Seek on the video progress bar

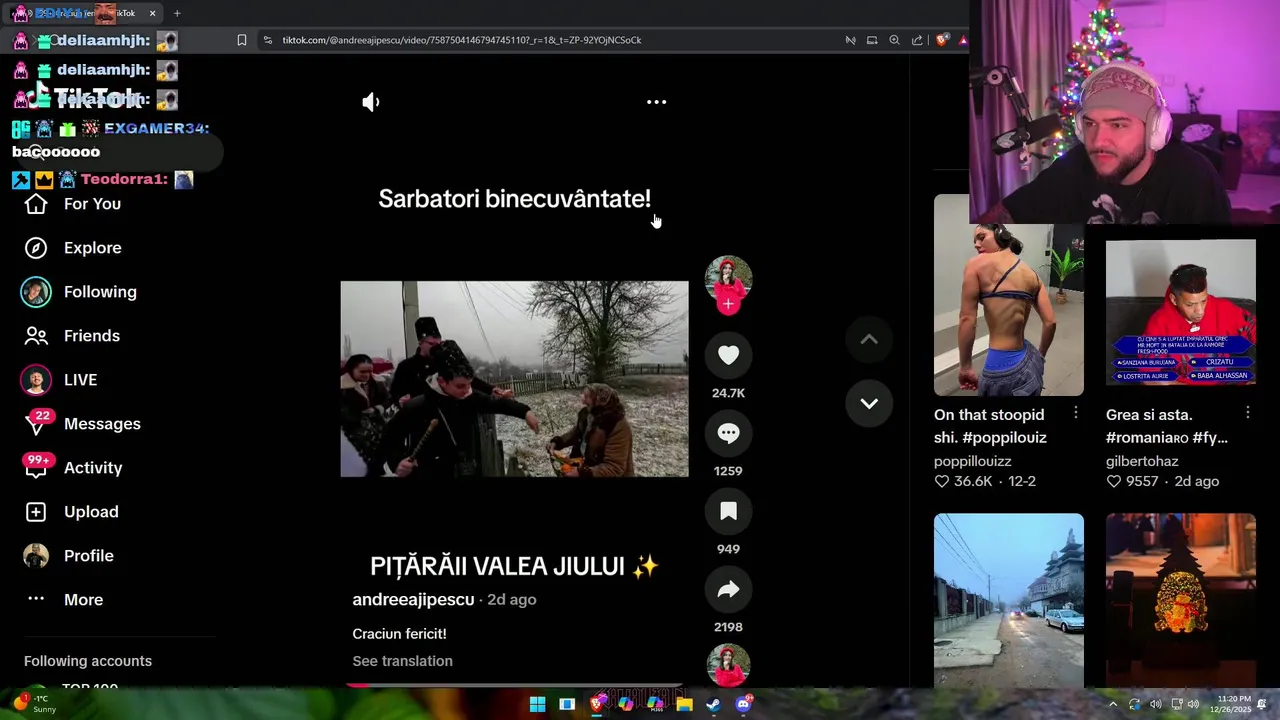click(514, 685)
